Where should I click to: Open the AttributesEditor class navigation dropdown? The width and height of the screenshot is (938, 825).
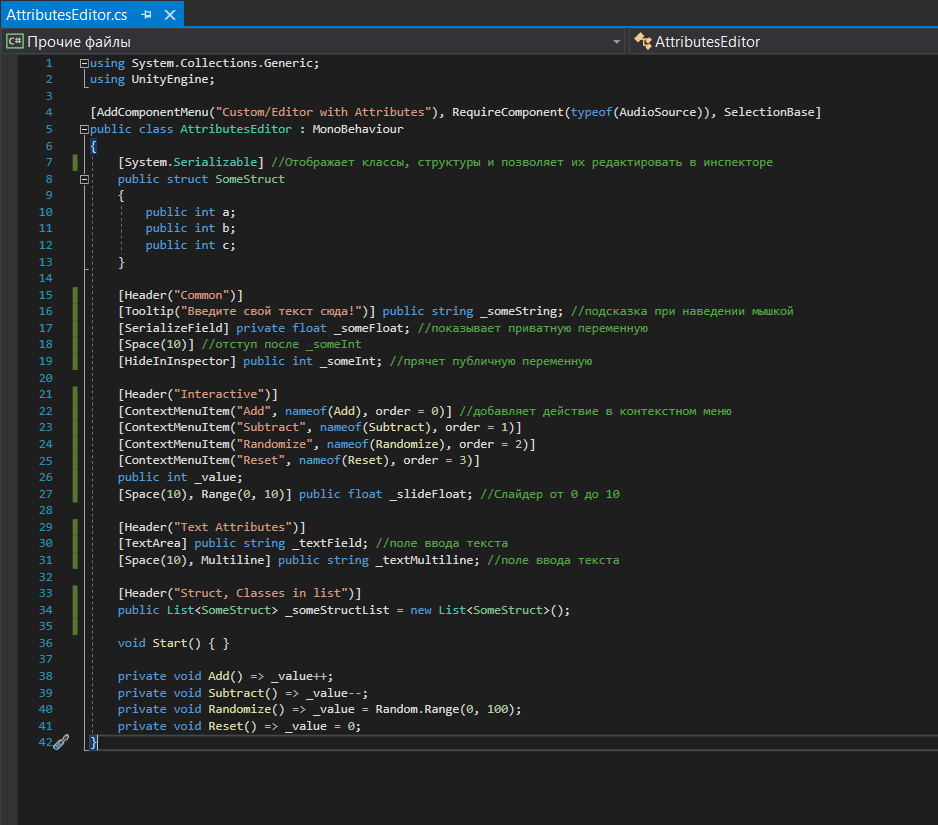[784, 42]
